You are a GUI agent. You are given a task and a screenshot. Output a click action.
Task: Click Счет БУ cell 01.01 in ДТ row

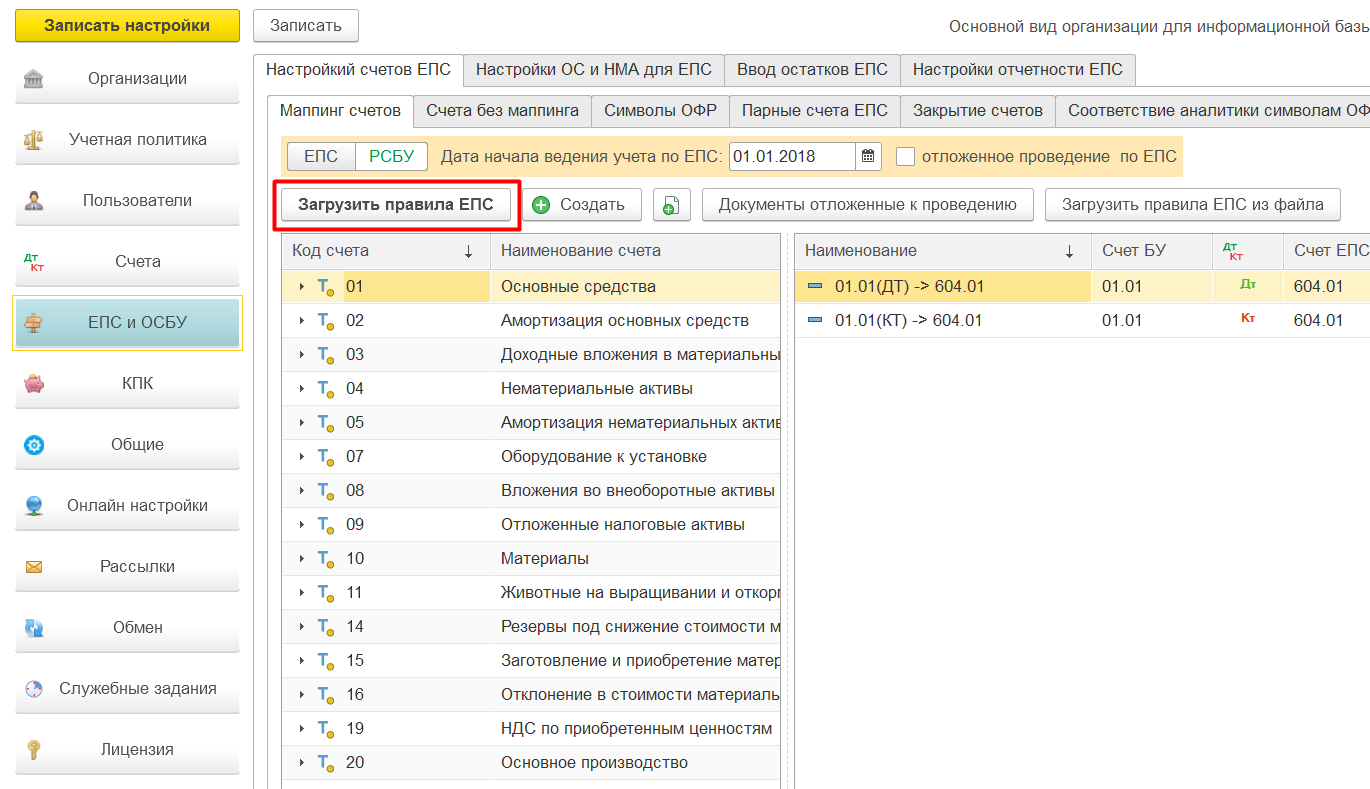click(x=1151, y=287)
